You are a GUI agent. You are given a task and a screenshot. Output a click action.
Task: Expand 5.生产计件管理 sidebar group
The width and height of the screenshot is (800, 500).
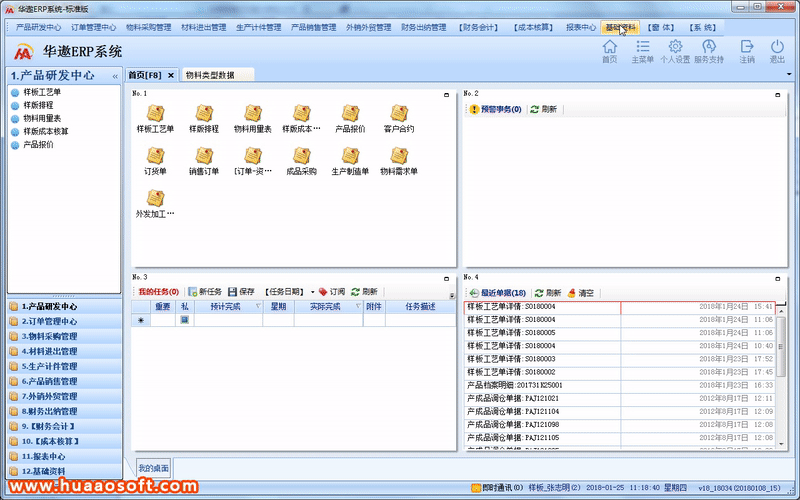click(x=64, y=366)
